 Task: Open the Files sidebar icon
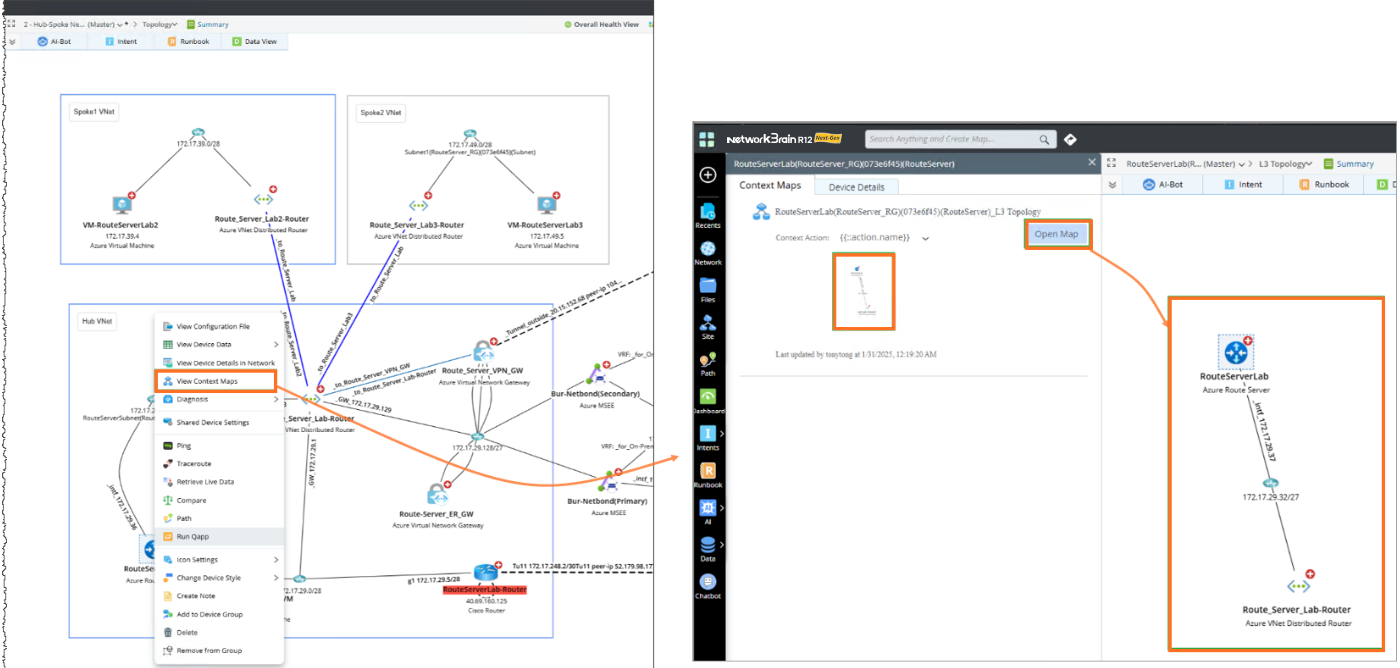pyautogui.click(x=708, y=289)
